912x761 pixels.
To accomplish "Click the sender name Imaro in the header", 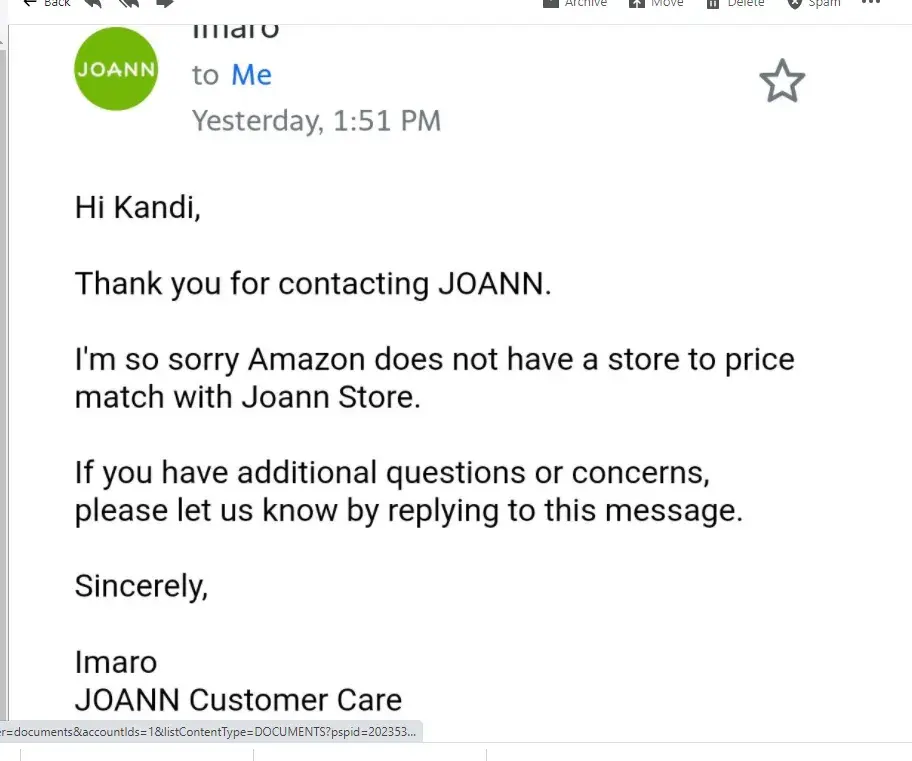I will click(x=235, y=29).
